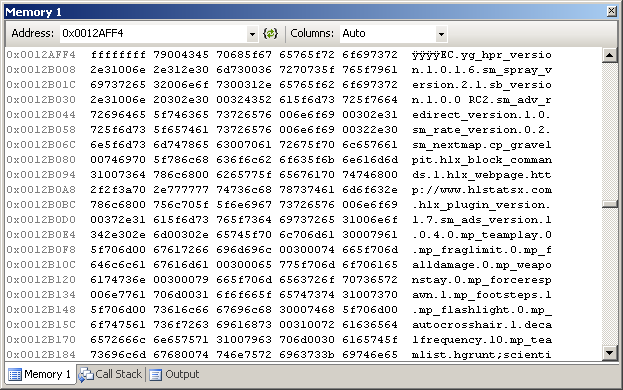Screen dimensions: 623x390
Task: Click the address label 0x0012B184
Action: point(41,355)
